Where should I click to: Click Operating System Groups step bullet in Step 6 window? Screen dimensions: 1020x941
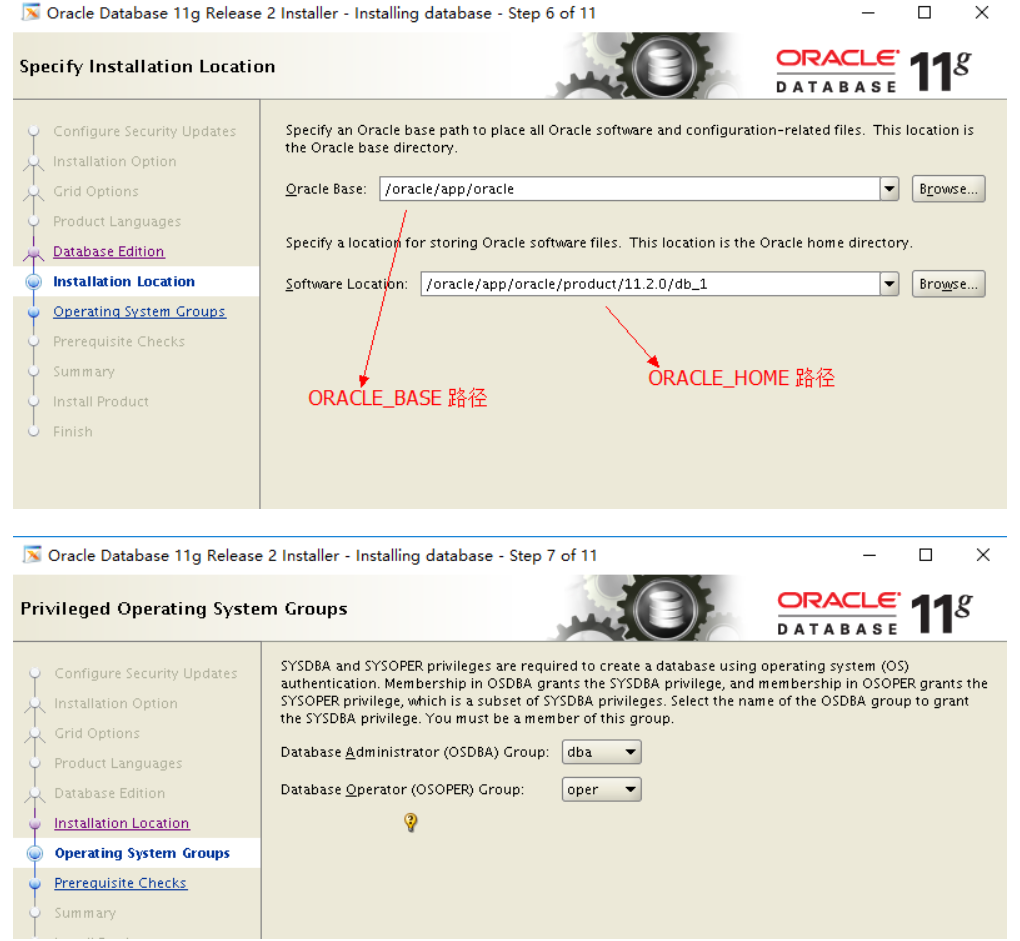[34, 312]
